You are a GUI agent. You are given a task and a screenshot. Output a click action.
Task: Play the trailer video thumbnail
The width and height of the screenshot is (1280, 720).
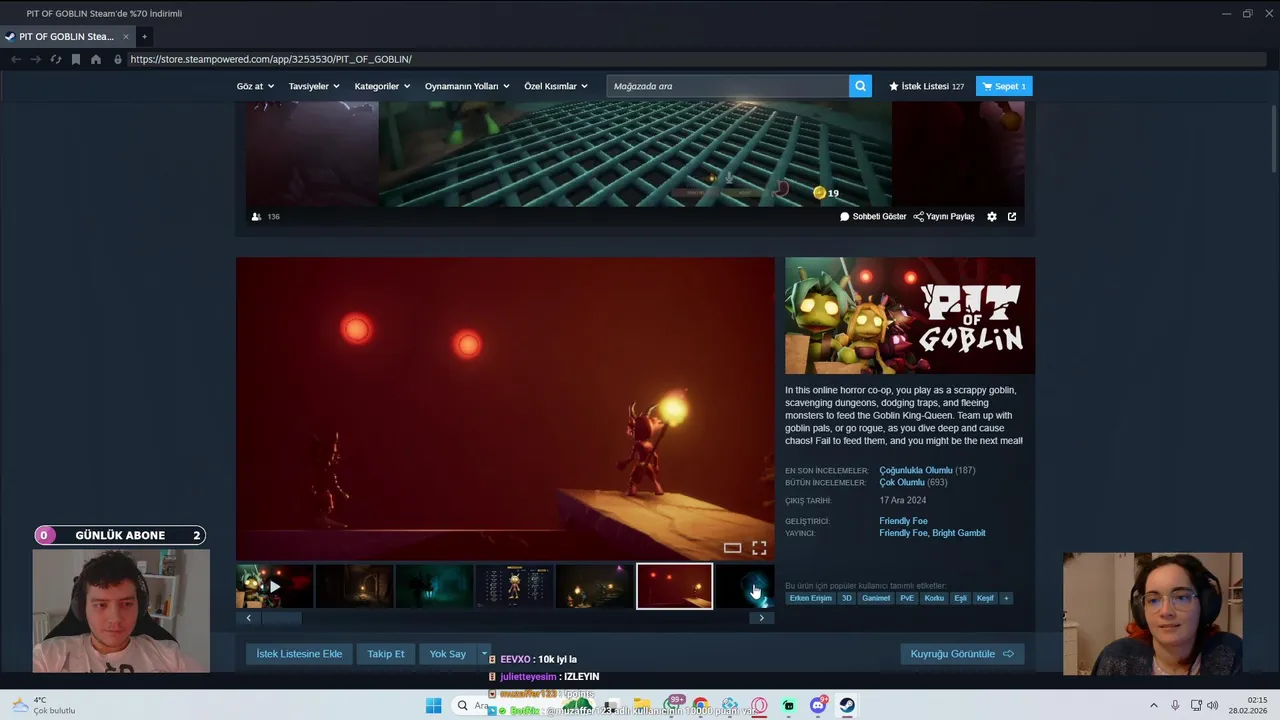coord(275,586)
